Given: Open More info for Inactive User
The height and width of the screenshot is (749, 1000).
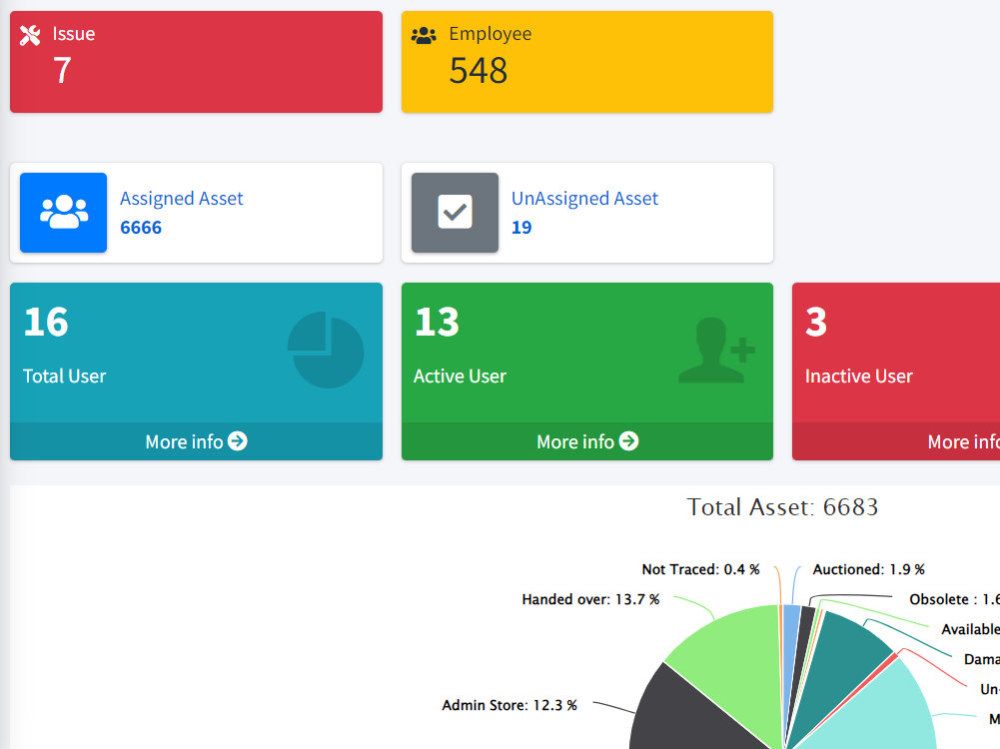Looking at the screenshot, I should (x=896, y=441).
